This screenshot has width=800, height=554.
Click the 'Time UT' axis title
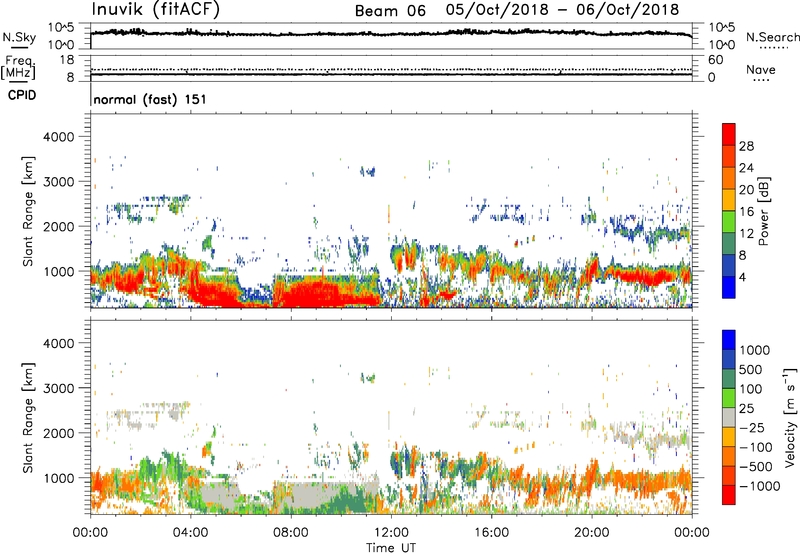click(391, 548)
